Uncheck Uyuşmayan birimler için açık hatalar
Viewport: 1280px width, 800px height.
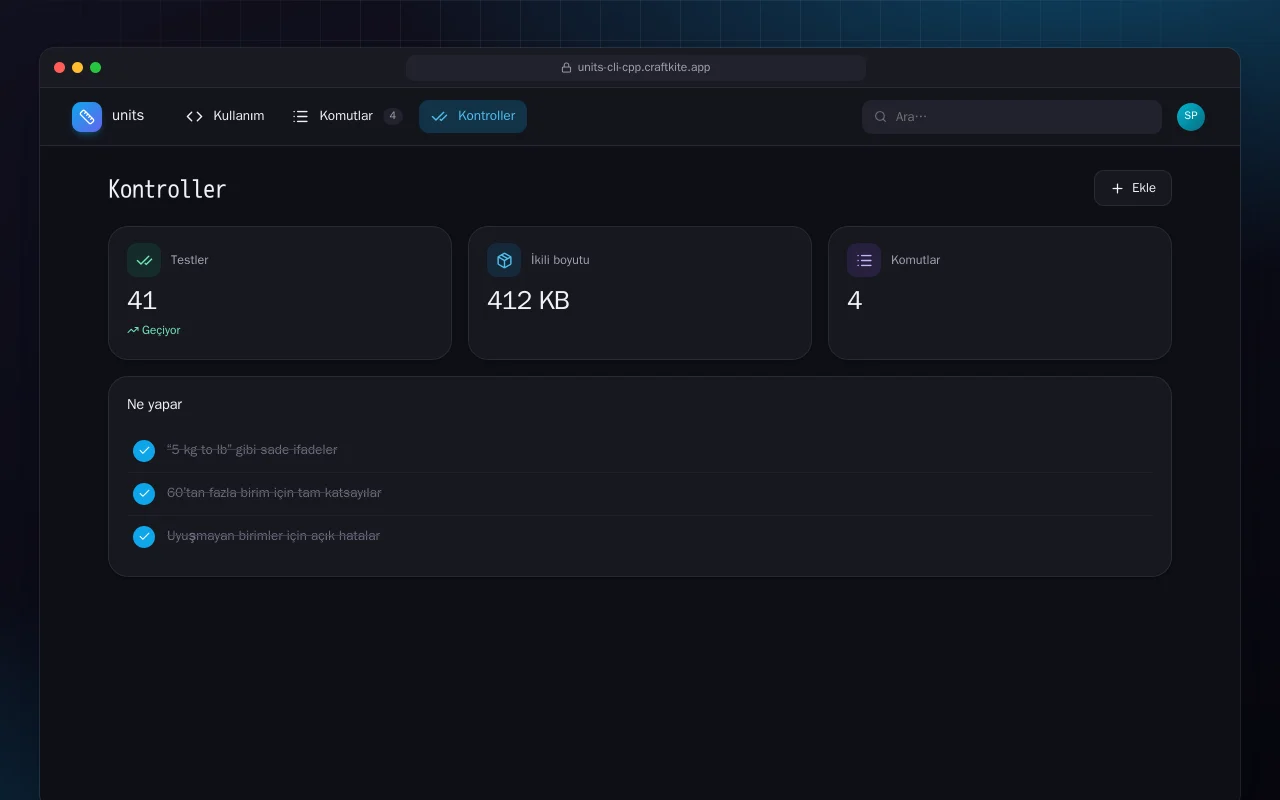pos(144,537)
